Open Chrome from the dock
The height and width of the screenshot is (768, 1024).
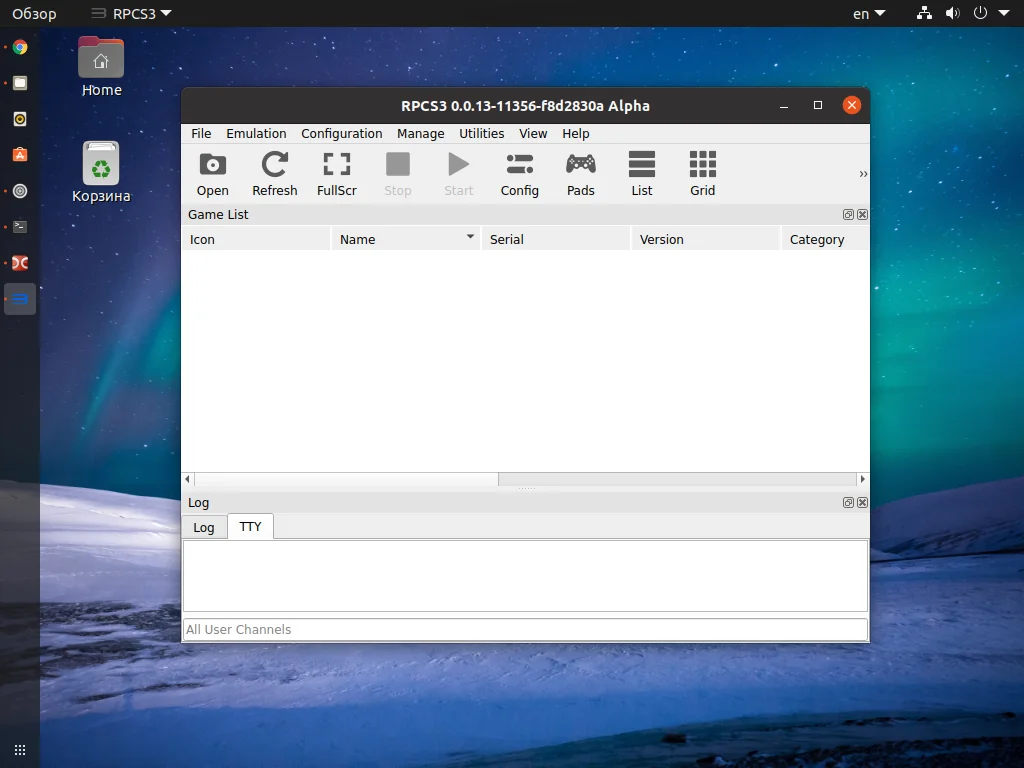coord(20,47)
